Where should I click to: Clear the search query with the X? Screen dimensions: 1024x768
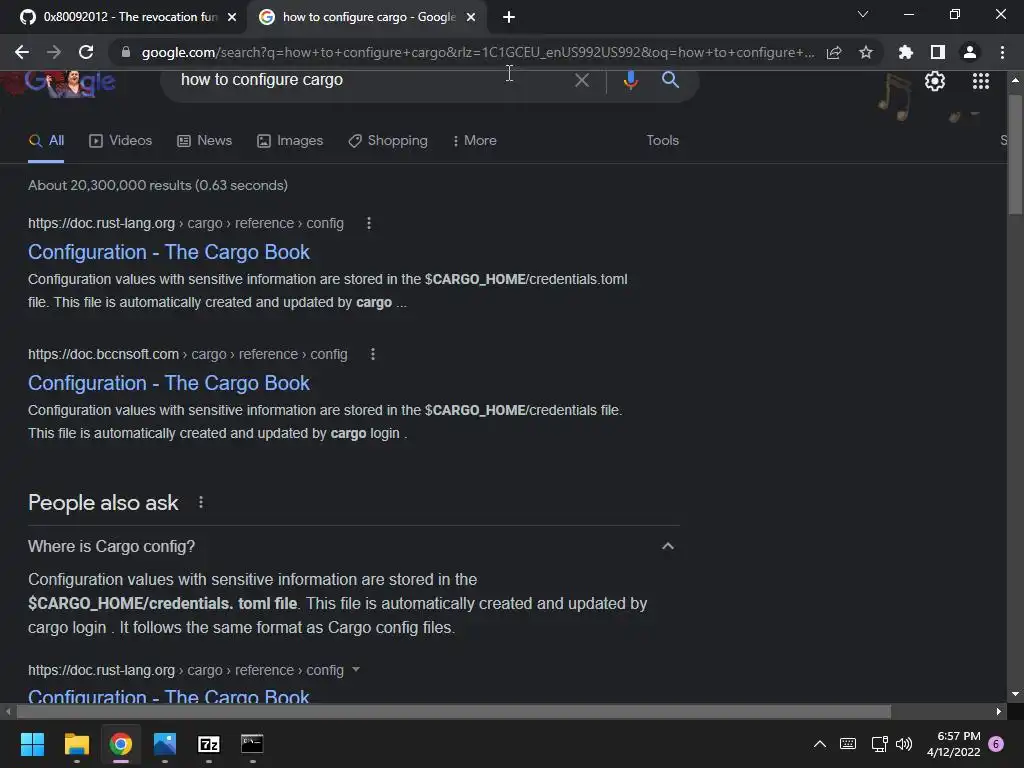tap(582, 80)
